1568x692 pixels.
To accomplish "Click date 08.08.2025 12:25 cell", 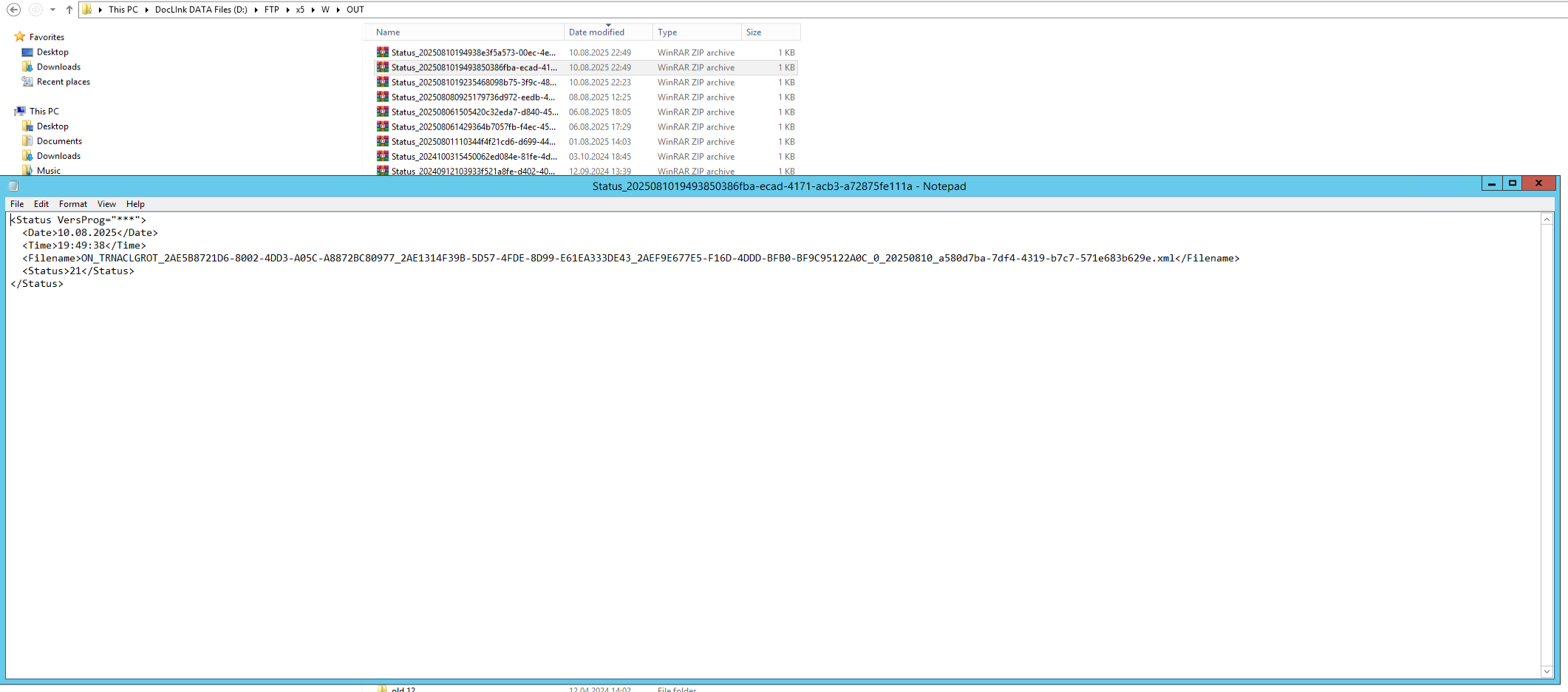I will point(600,97).
